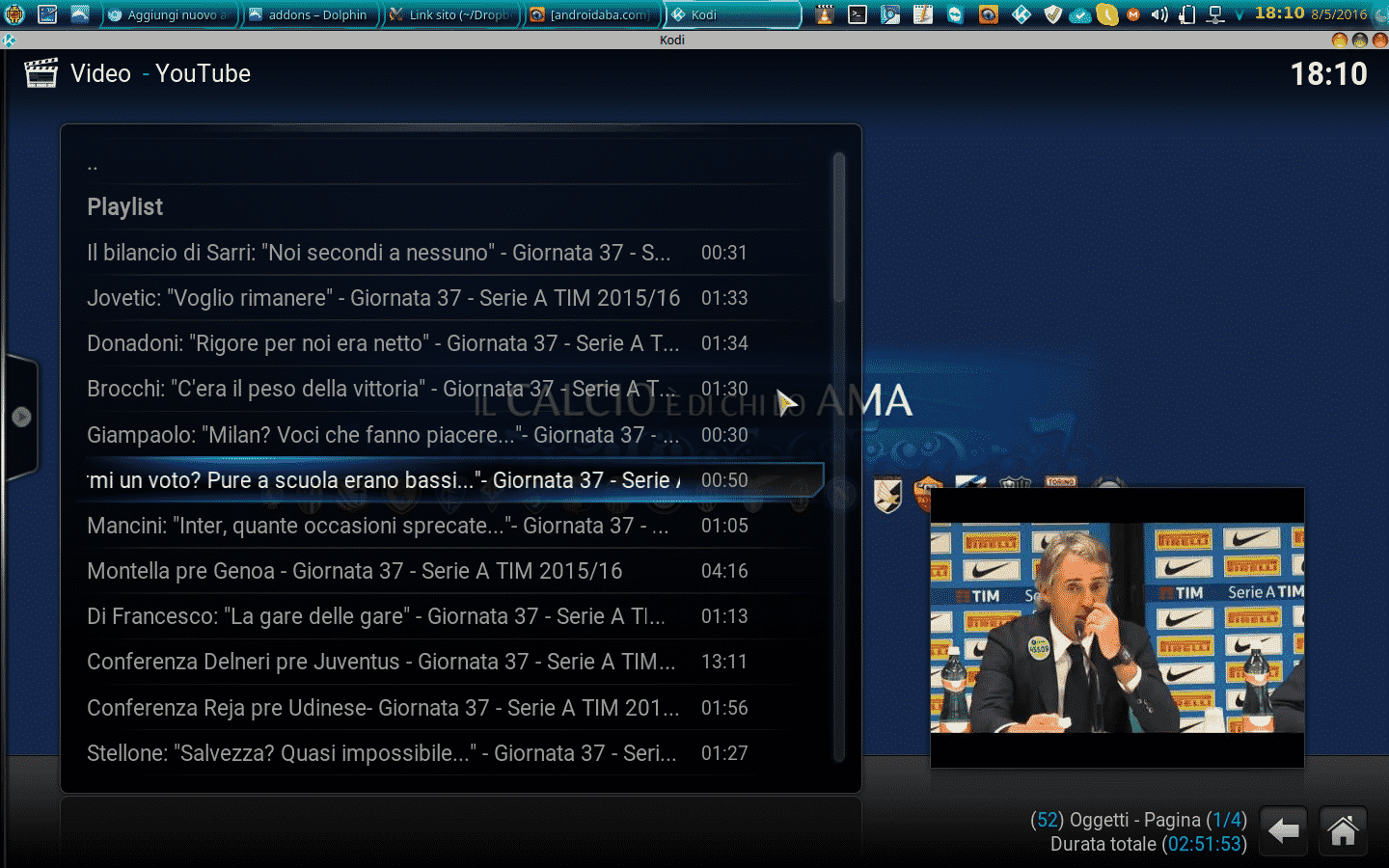
Task: Click the panel clock showing 18:10 8/5/2016
Action: pos(1311,14)
